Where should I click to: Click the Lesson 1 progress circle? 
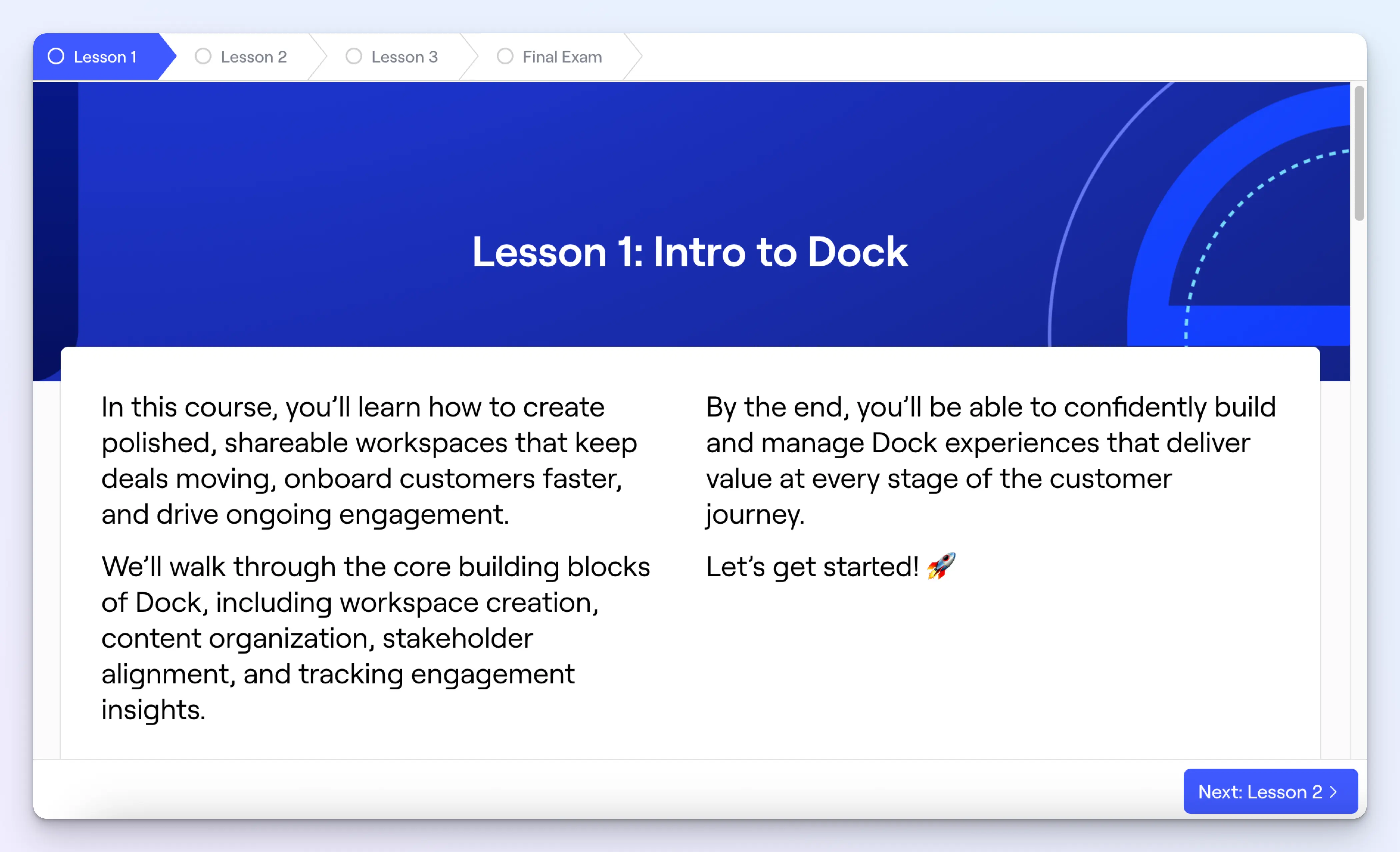[56, 56]
